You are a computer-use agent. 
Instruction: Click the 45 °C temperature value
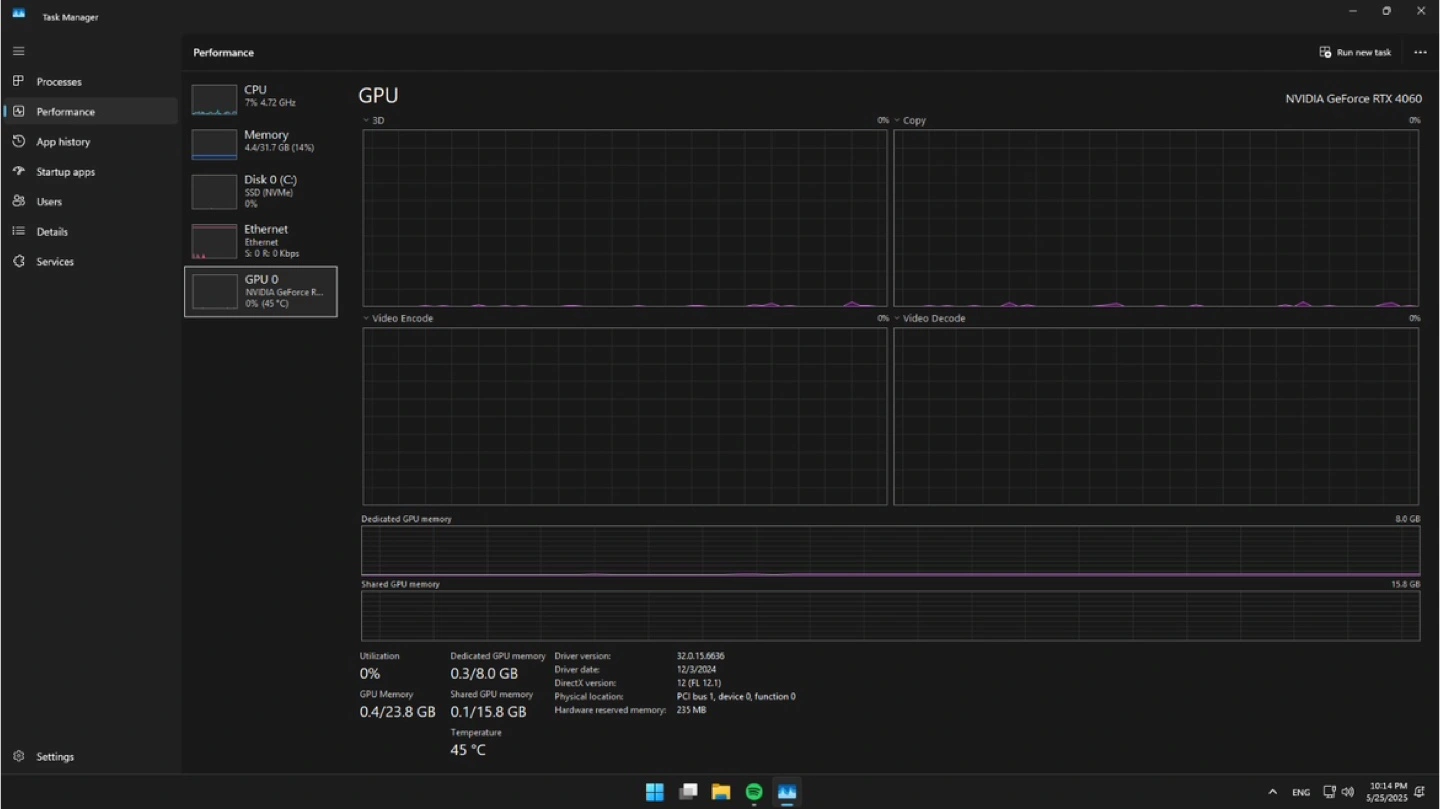click(x=468, y=750)
